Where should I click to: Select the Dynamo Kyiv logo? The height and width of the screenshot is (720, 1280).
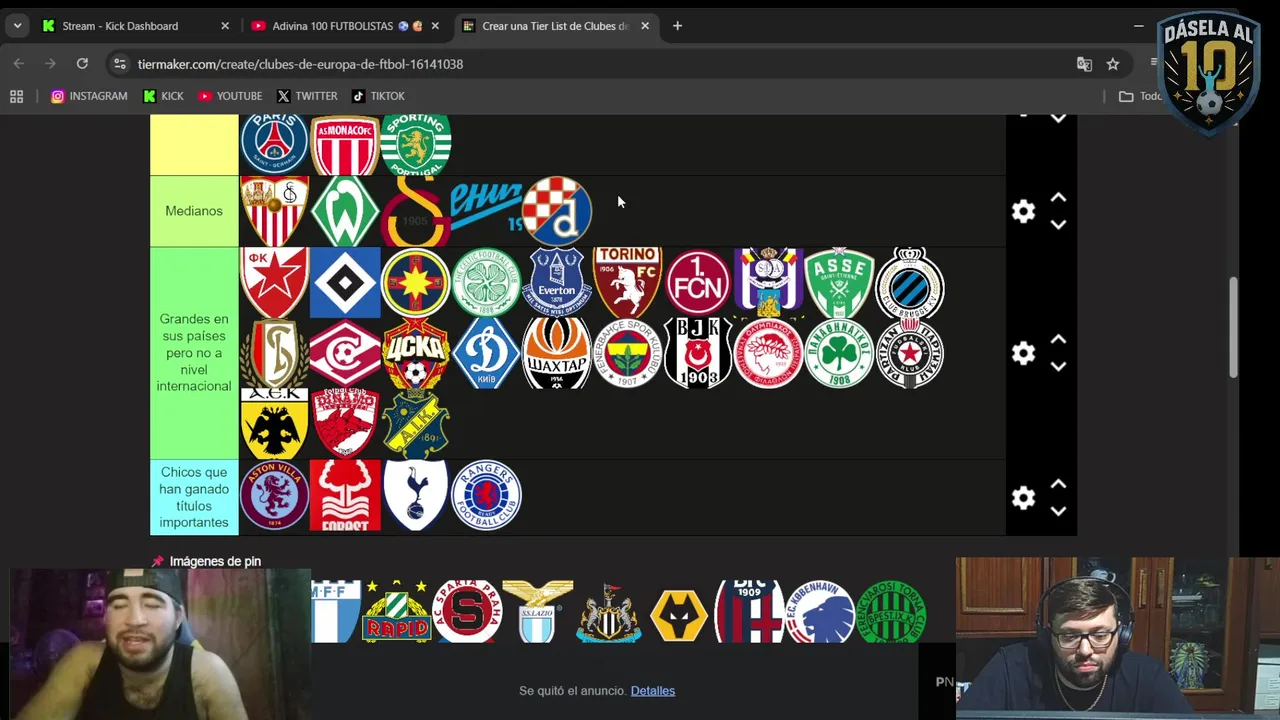(486, 353)
